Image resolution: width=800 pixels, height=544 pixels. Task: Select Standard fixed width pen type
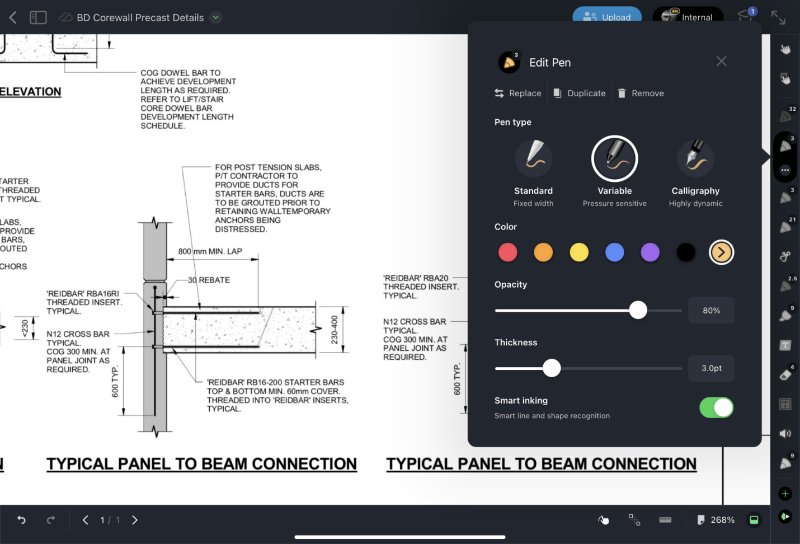(533, 158)
